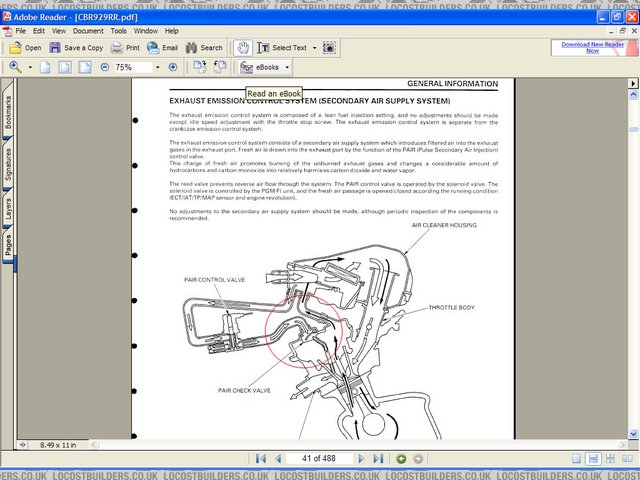
Task: Open the Pages side tab
Action: pos(8,245)
